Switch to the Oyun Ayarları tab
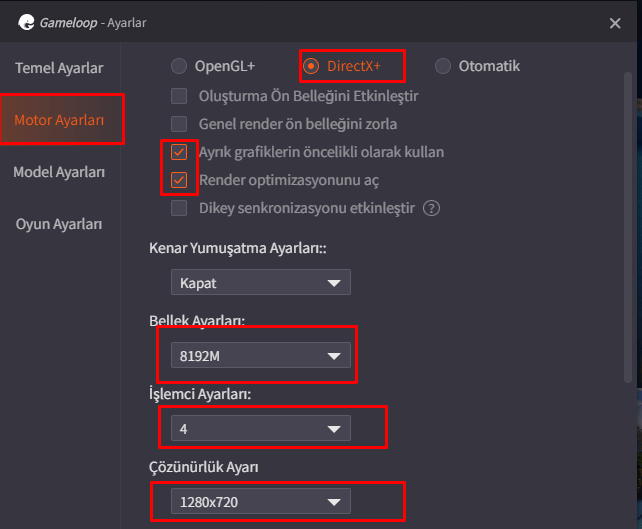Viewport: 642px width, 529px height. 59,224
